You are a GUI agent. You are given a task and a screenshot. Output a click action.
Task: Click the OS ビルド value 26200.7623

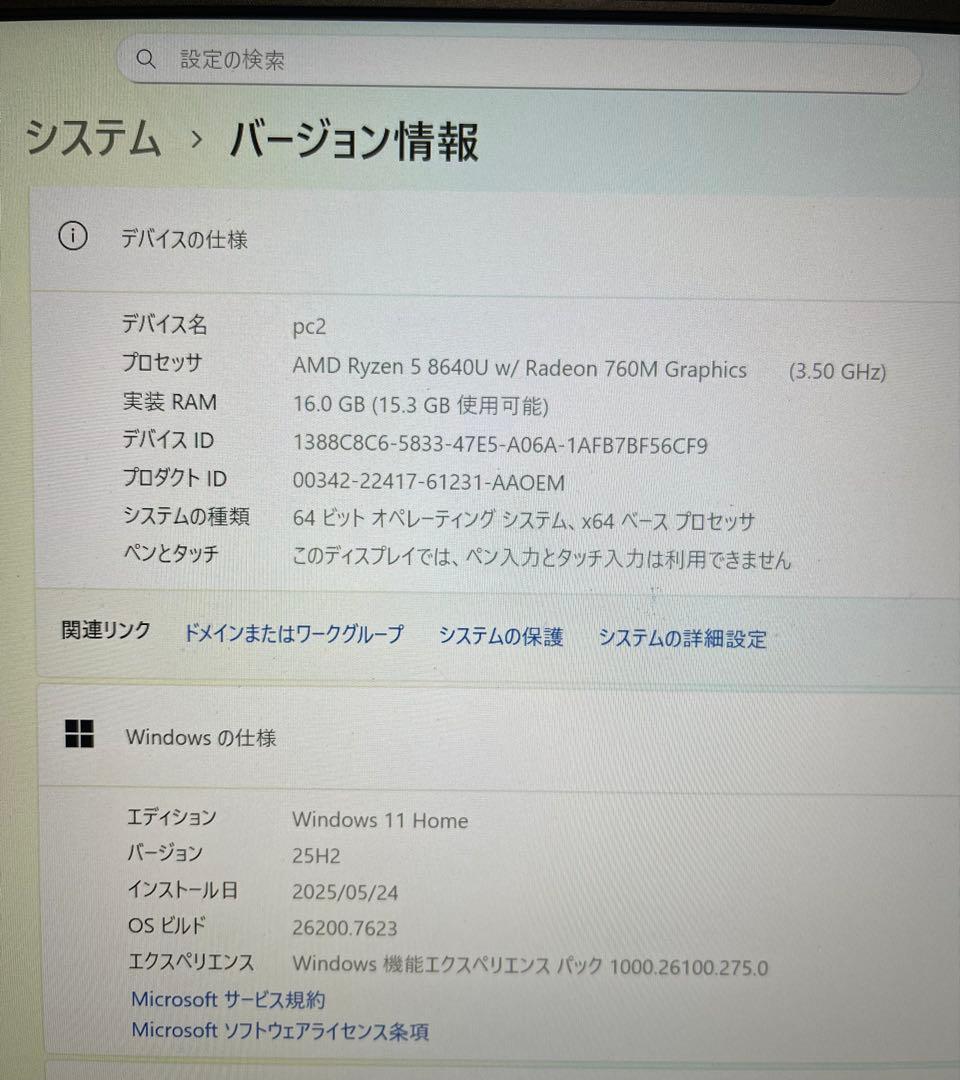coord(344,928)
